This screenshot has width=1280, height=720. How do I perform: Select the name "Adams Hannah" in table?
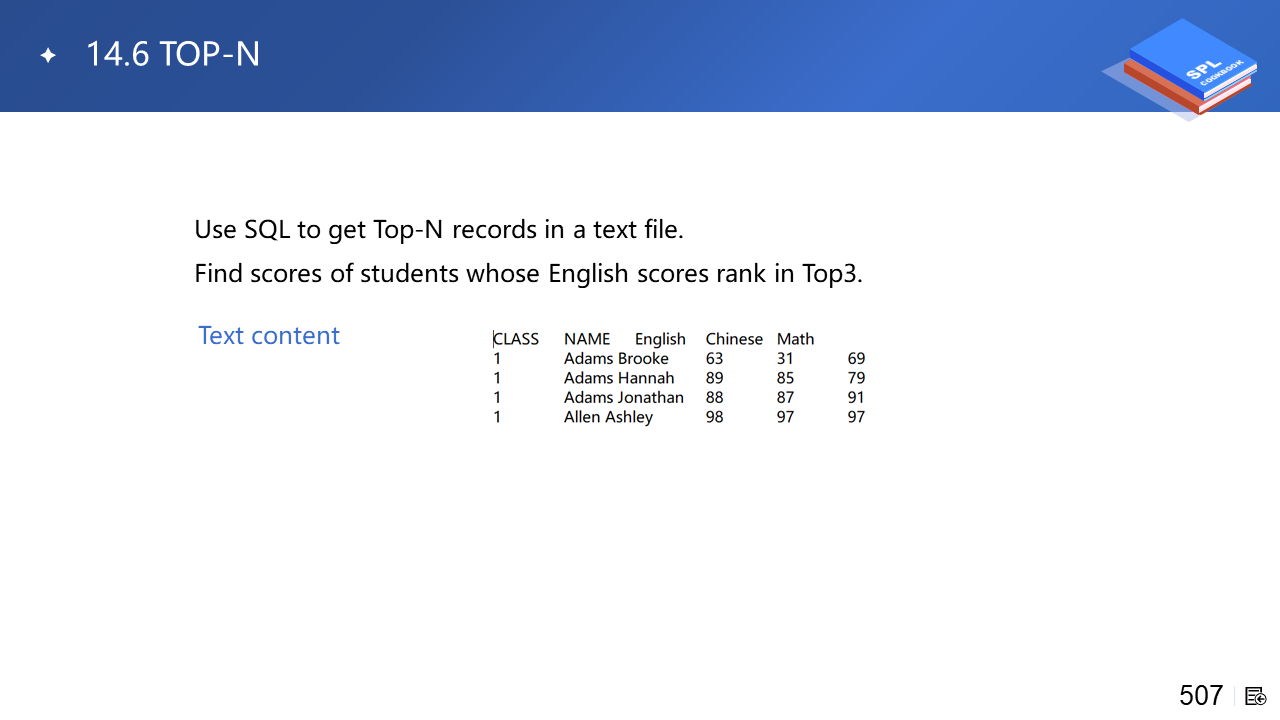(x=619, y=378)
